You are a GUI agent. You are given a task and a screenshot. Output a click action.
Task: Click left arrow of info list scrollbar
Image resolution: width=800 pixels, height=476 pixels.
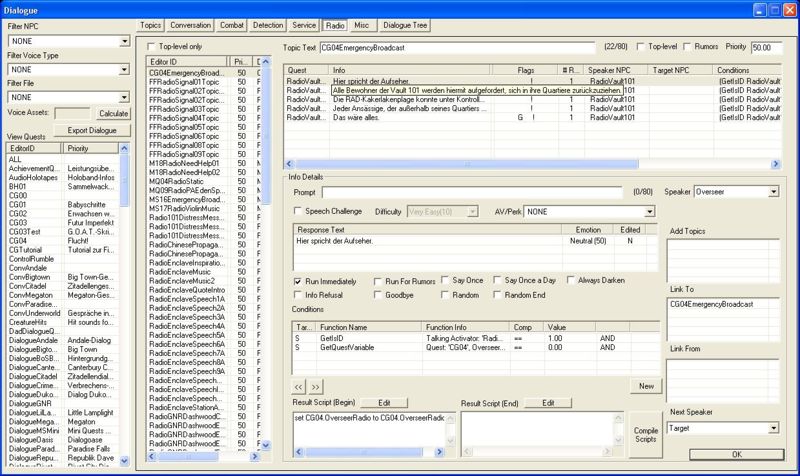(289, 164)
